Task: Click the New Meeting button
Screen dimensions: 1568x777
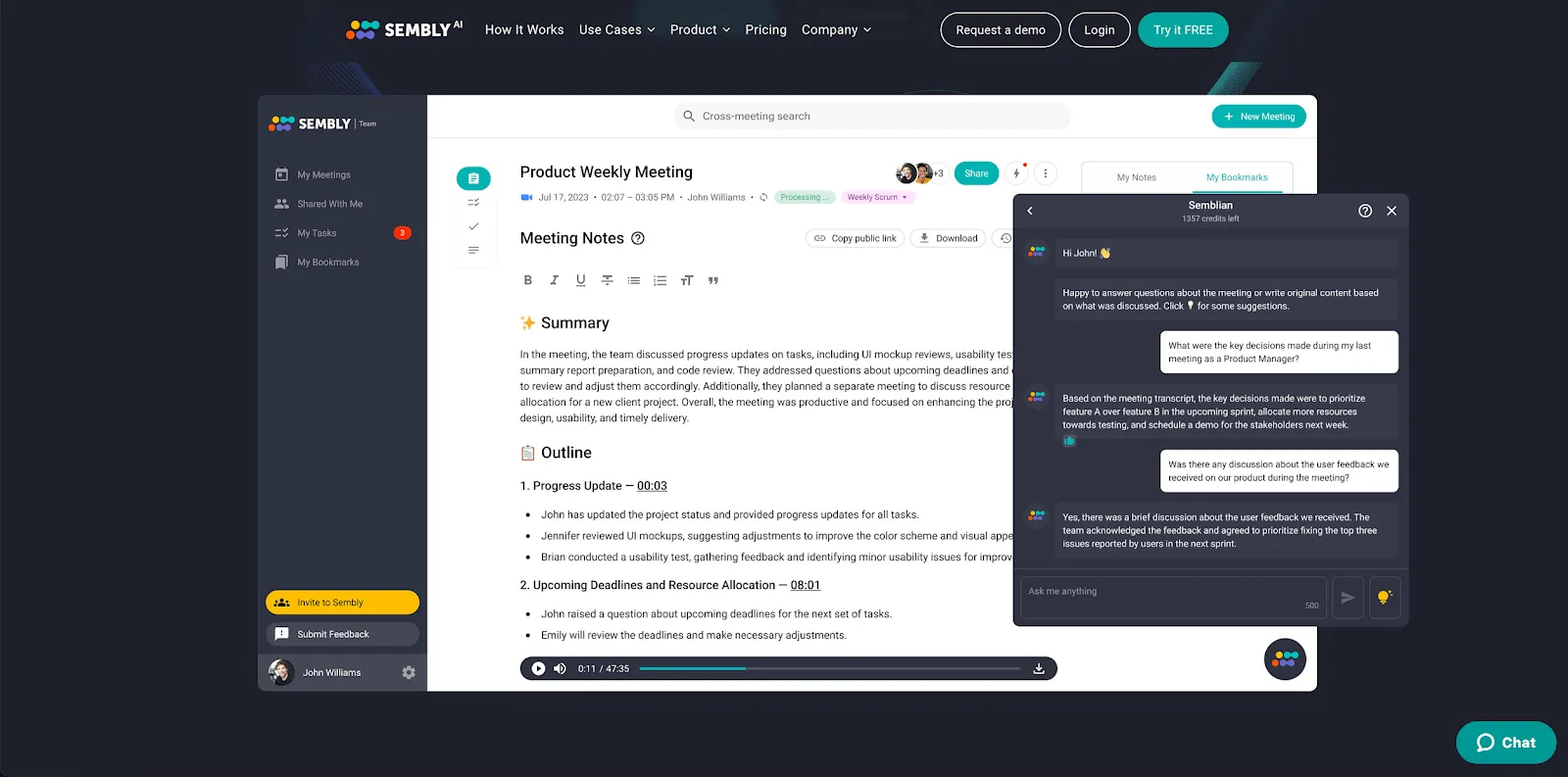Action: pyautogui.click(x=1259, y=116)
